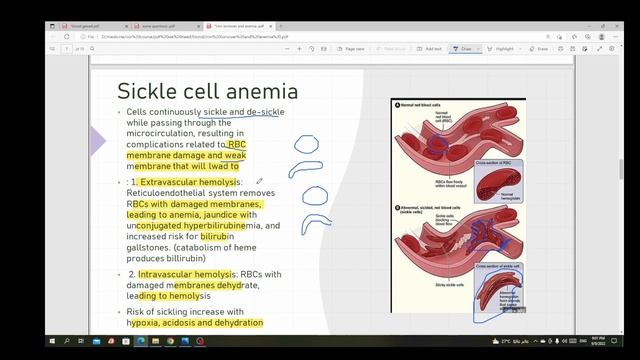Open the notification center icon
The height and width of the screenshot is (360, 640).
(x=614, y=341)
